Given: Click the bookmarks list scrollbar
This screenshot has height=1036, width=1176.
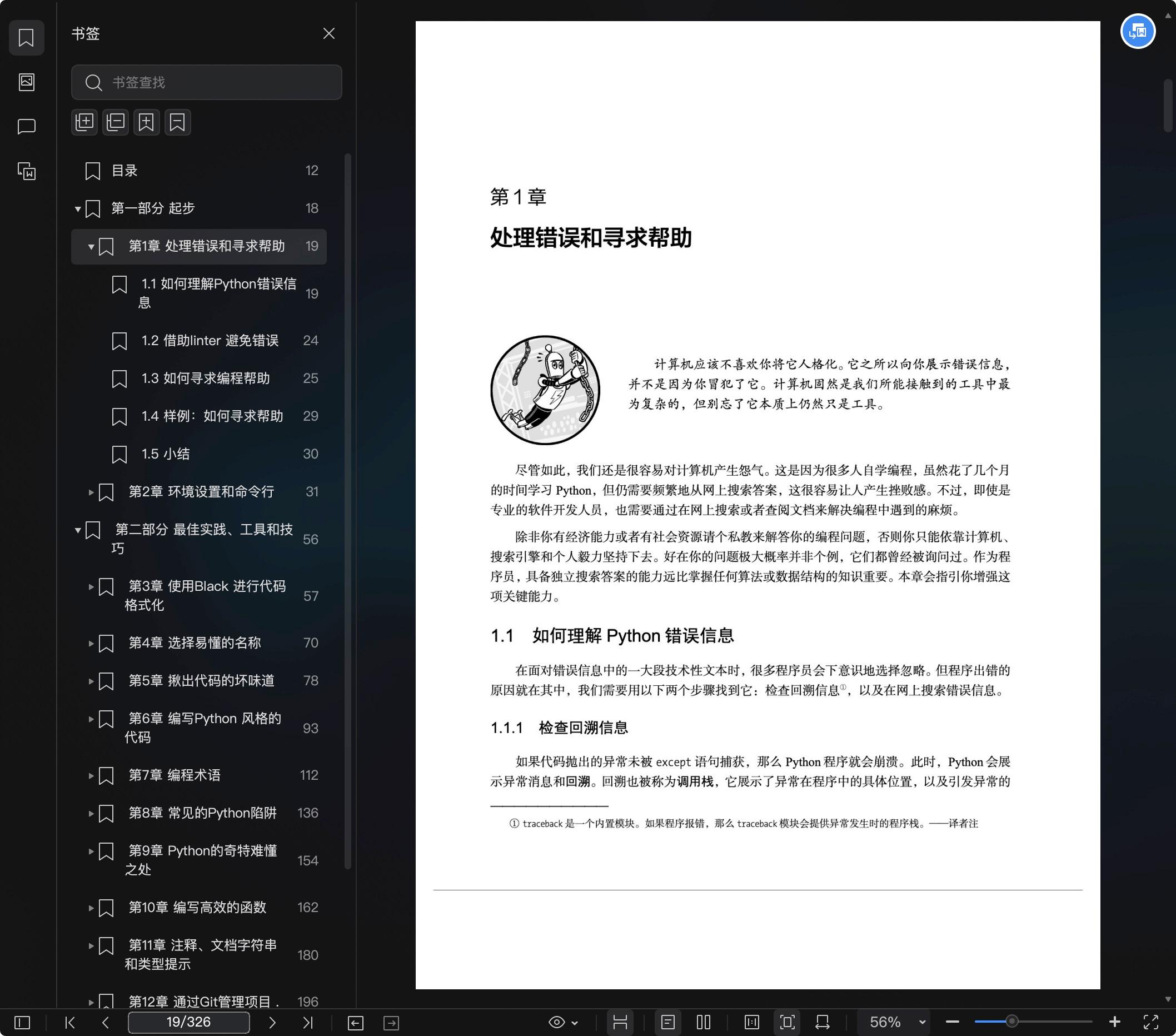Looking at the screenshot, I should [x=347, y=511].
